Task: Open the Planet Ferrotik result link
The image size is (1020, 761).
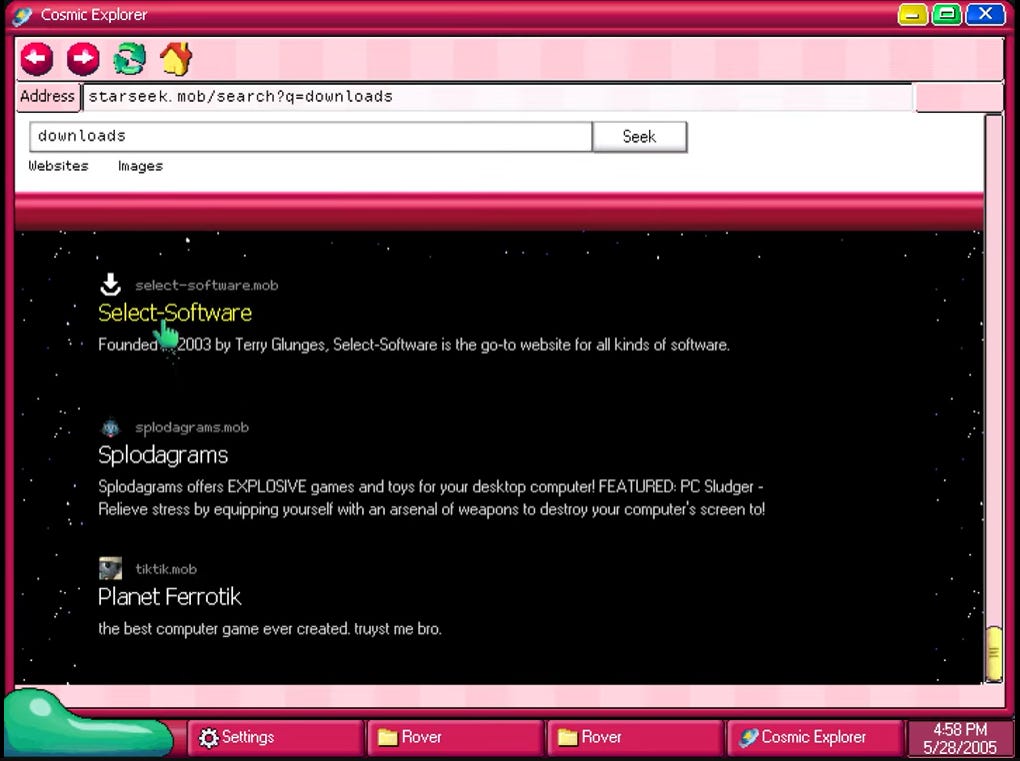Action: tap(170, 597)
